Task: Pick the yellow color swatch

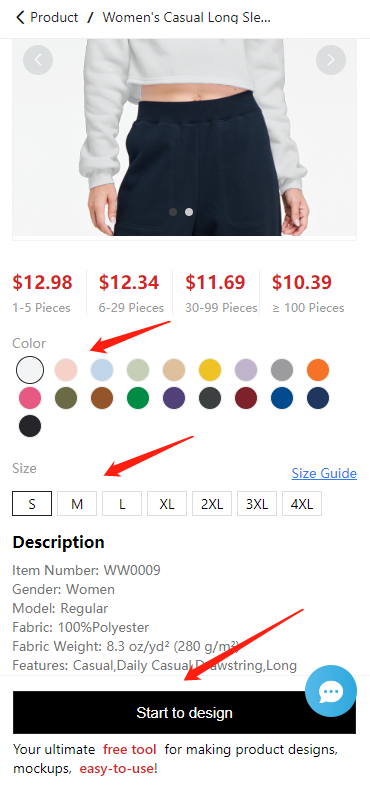Action: (x=210, y=370)
